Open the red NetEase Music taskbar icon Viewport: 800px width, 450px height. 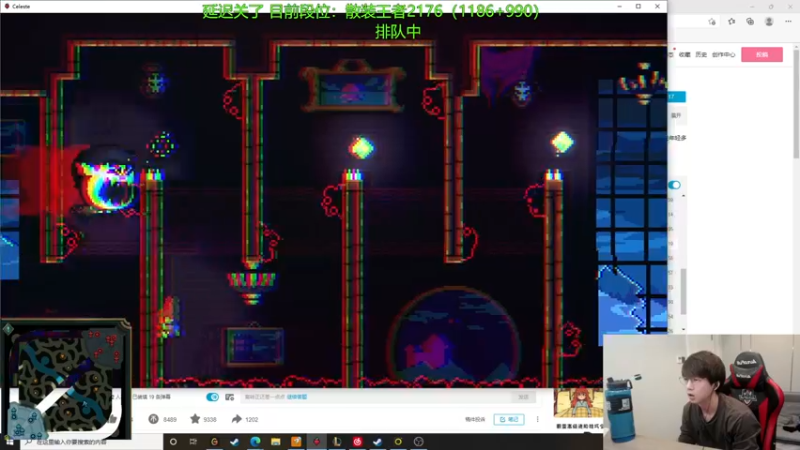(x=357, y=442)
